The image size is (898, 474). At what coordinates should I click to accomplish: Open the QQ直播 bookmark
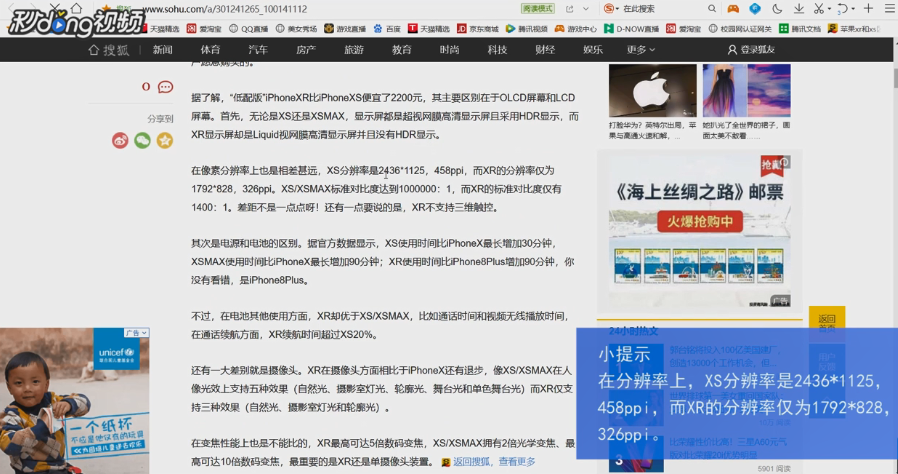(x=249, y=29)
